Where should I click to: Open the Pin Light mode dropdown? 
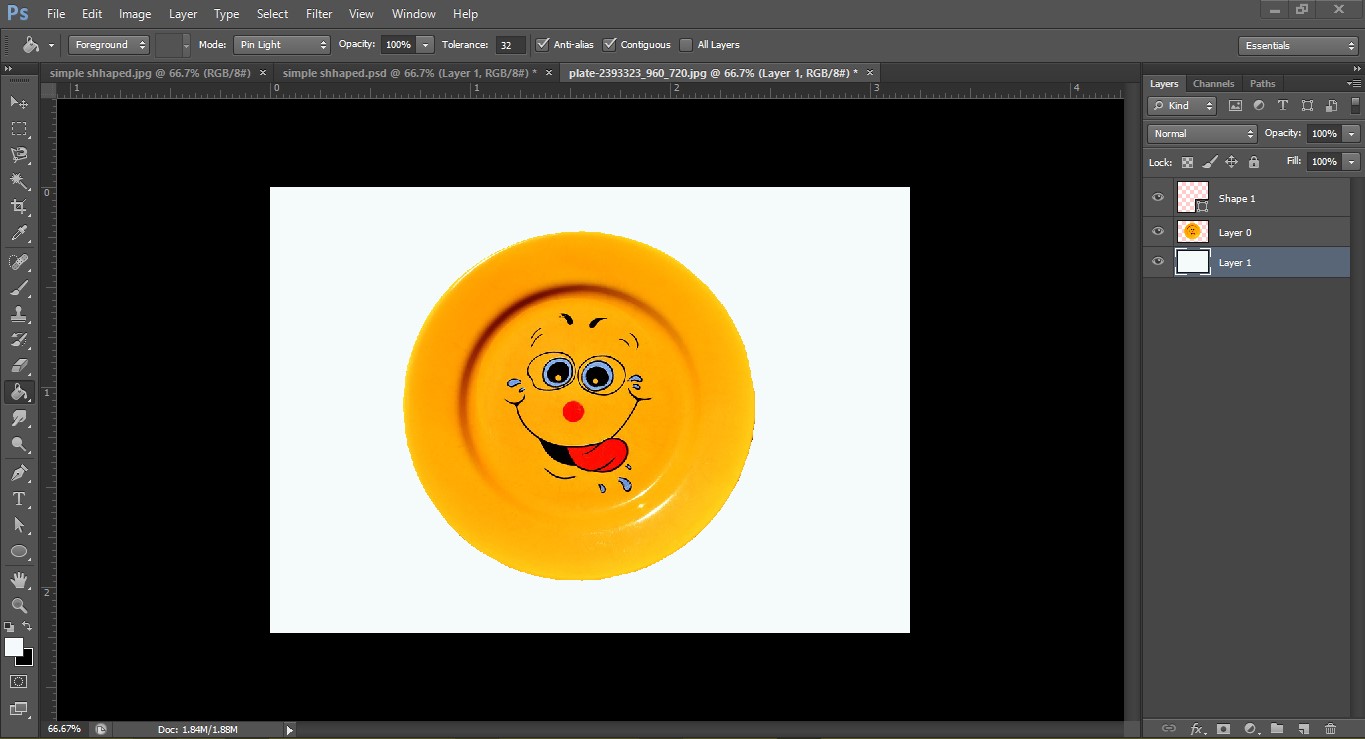click(x=281, y=45)
